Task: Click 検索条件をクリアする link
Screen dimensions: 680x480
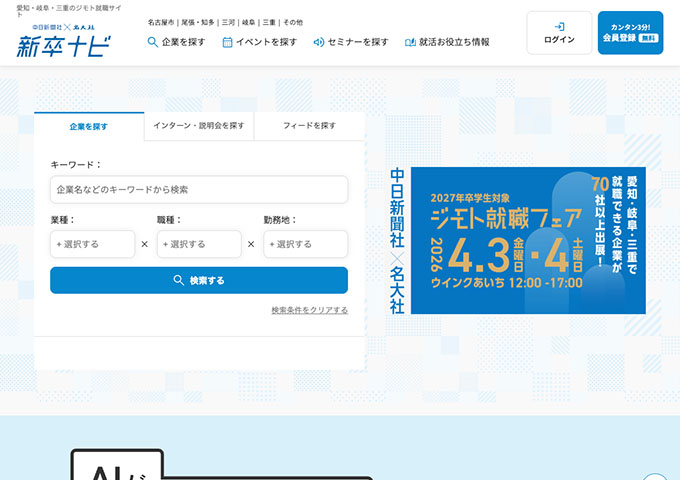Action: [310, 310]
